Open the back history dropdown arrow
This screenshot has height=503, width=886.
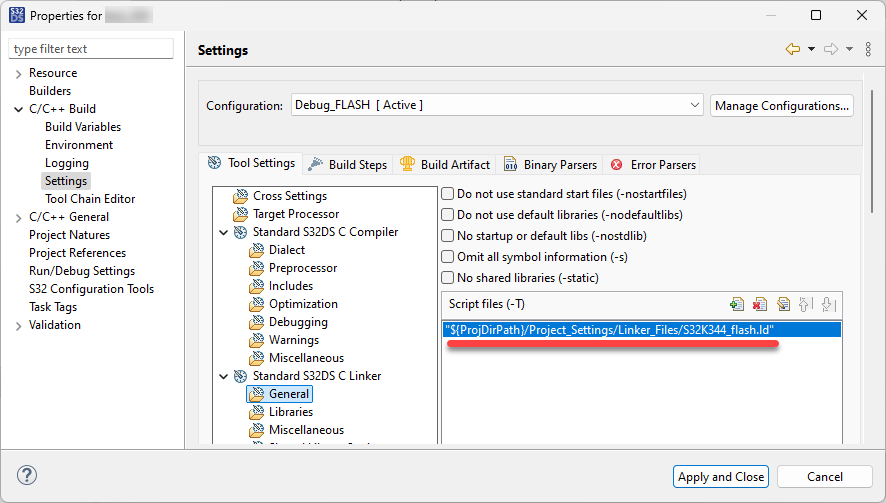tap(811, 49)
